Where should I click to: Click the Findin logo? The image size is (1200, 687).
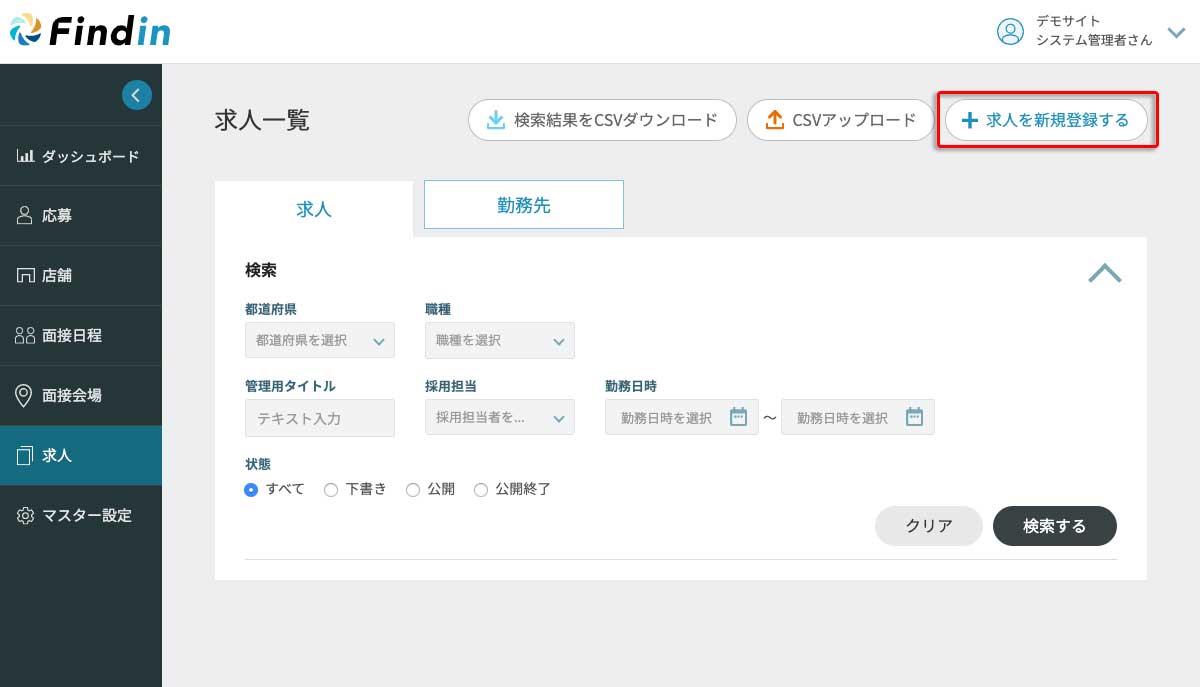tap(90, 31)
